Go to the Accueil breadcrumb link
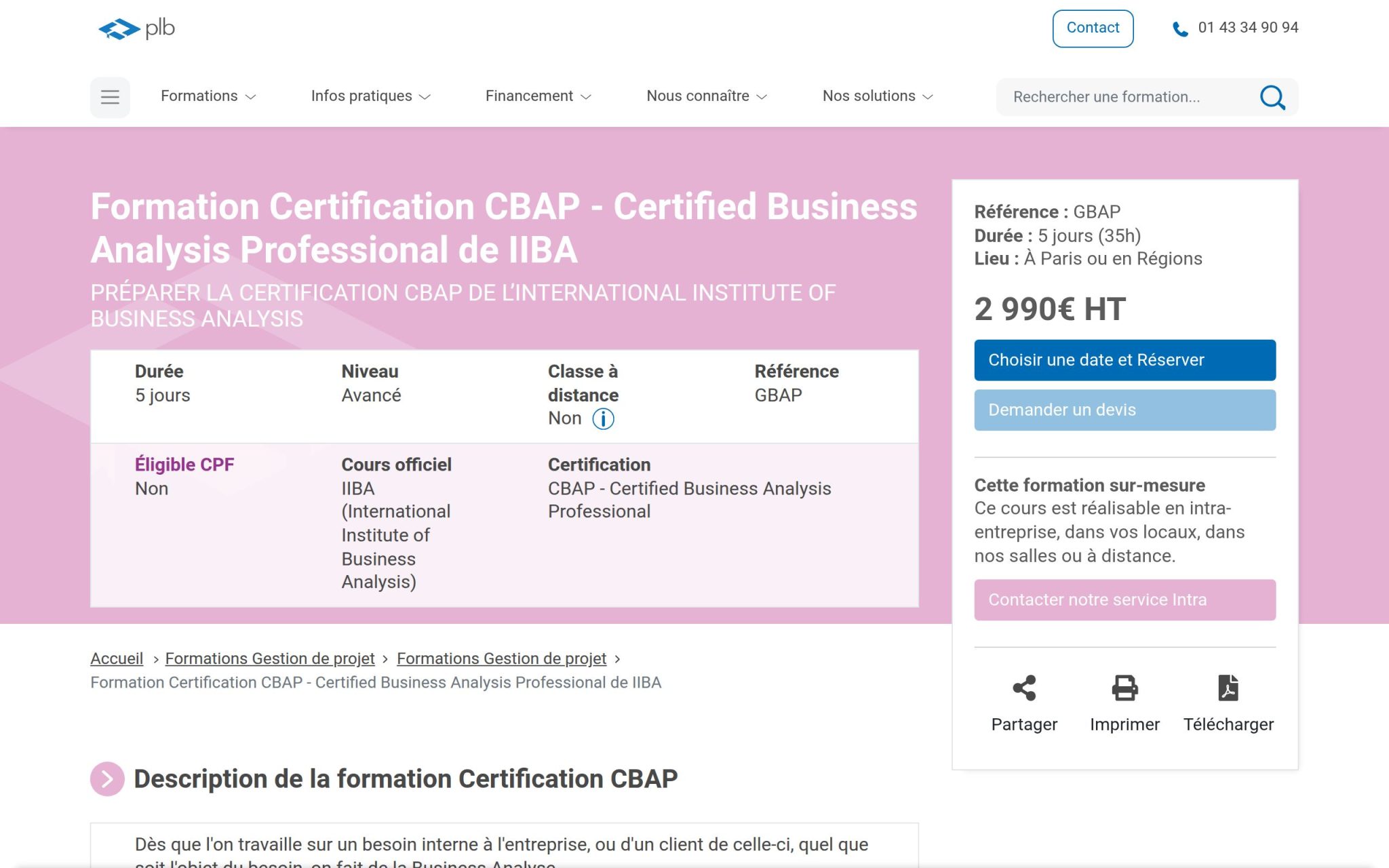The height and width of the screenshot is (868, 1389). pos(117,658)
